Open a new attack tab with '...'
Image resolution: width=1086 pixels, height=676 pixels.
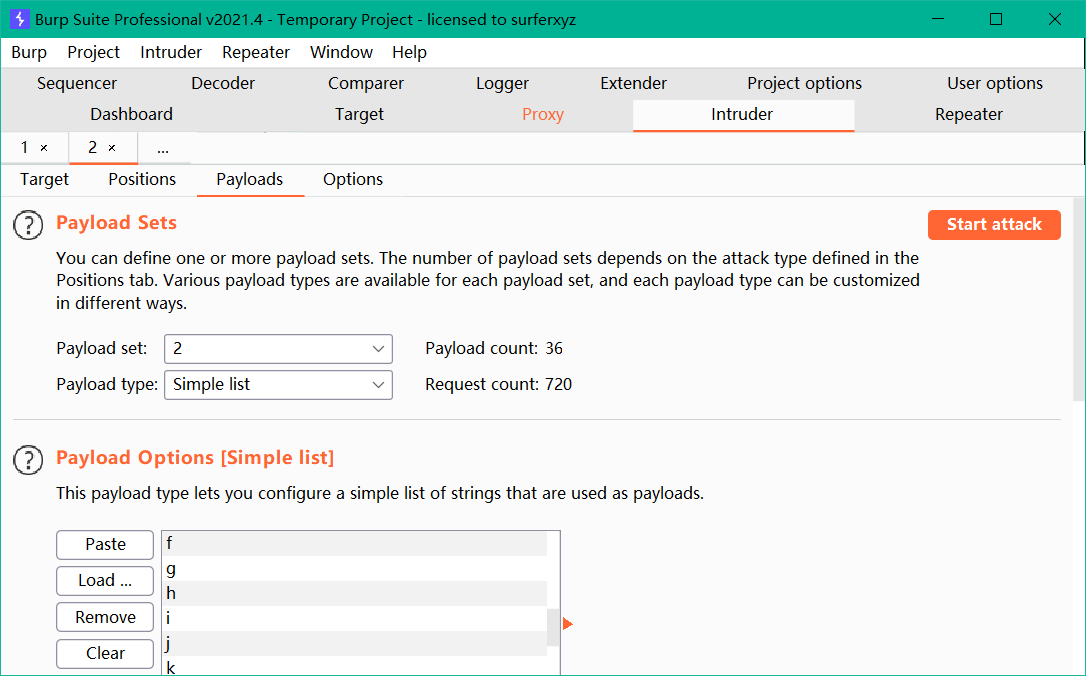coord(163,148)
